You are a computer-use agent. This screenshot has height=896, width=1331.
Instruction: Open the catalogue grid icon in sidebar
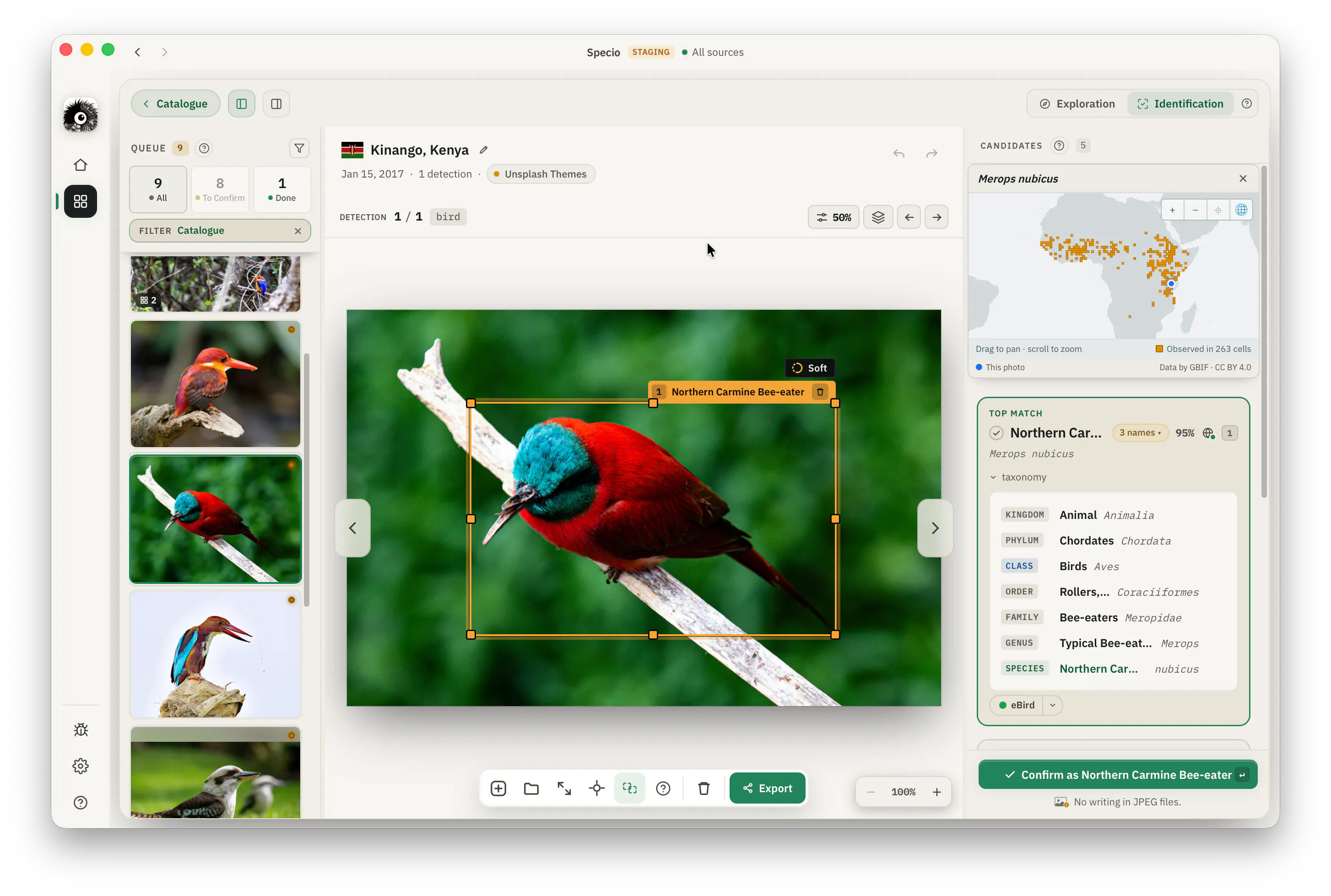click(81, 201)
